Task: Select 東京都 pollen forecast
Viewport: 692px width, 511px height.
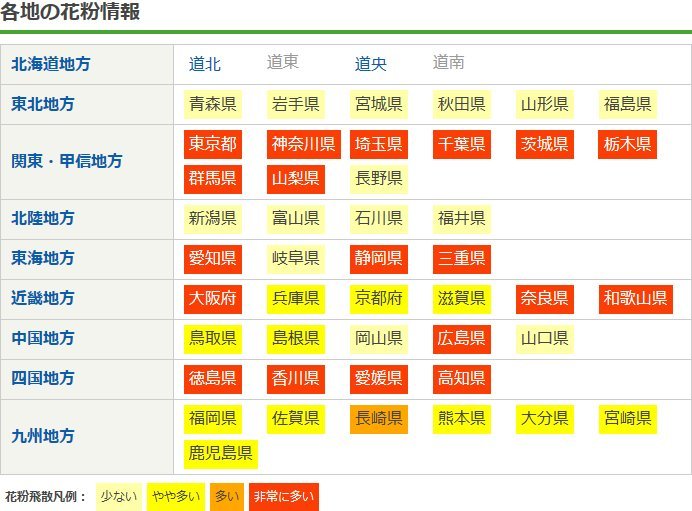Action: [x=213, y=144]
